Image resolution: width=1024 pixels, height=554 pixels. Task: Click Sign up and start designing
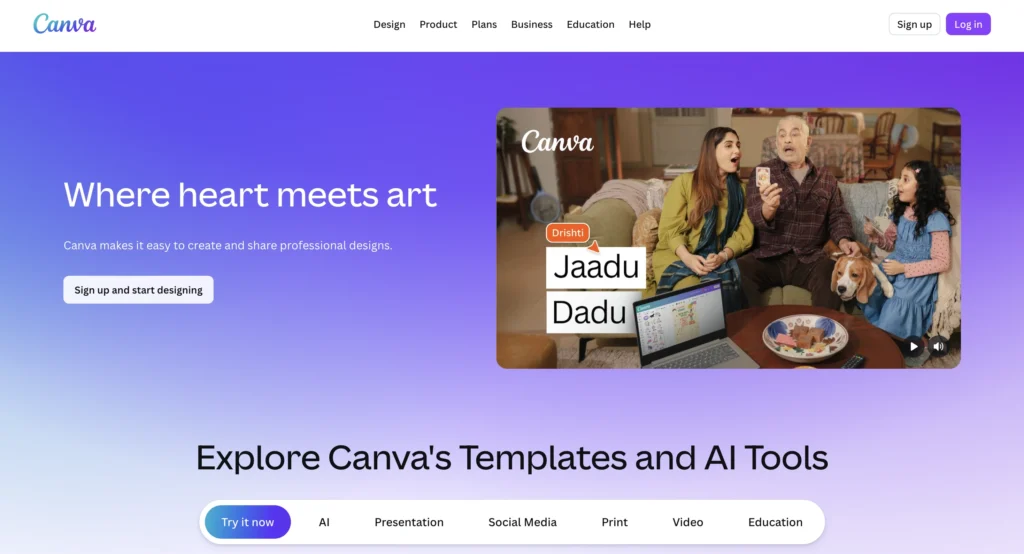coord(138,289)
